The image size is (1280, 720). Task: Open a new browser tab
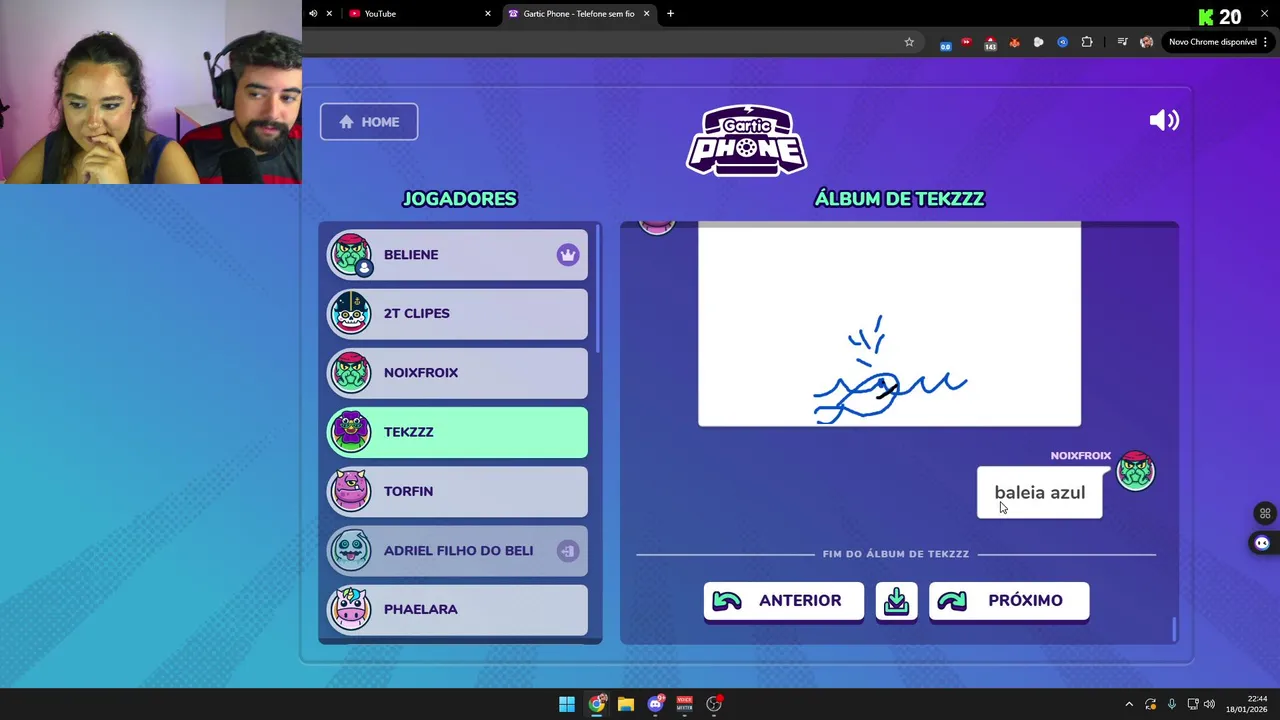pyautogui.click(x=670, y=14)
